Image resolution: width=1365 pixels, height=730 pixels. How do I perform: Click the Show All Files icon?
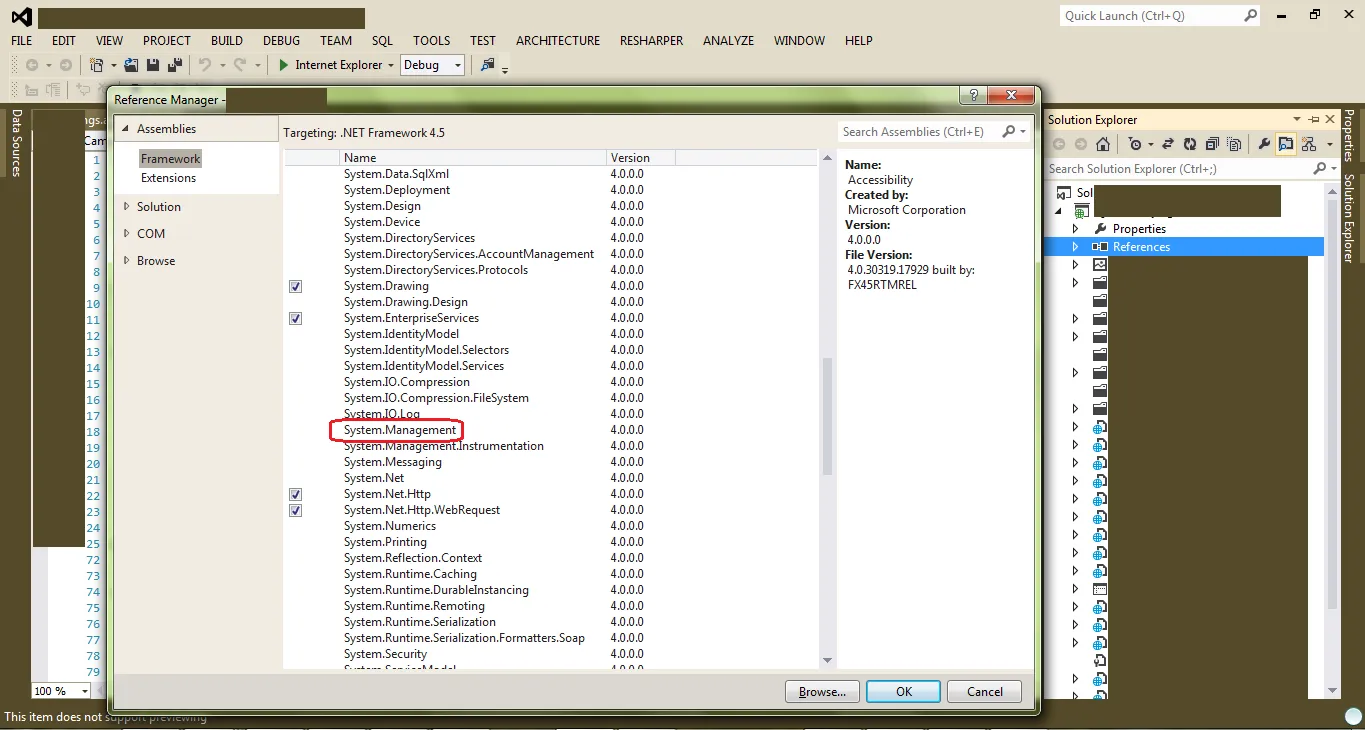1234,144
